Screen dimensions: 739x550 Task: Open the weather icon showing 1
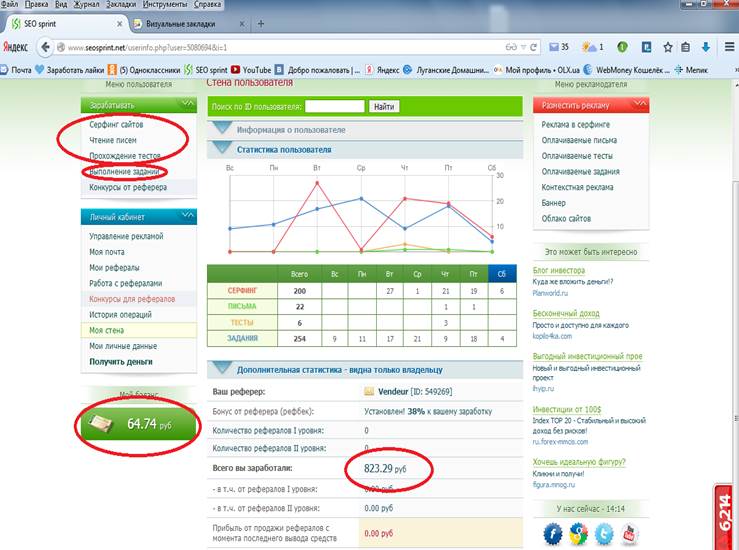coord(592,47)
